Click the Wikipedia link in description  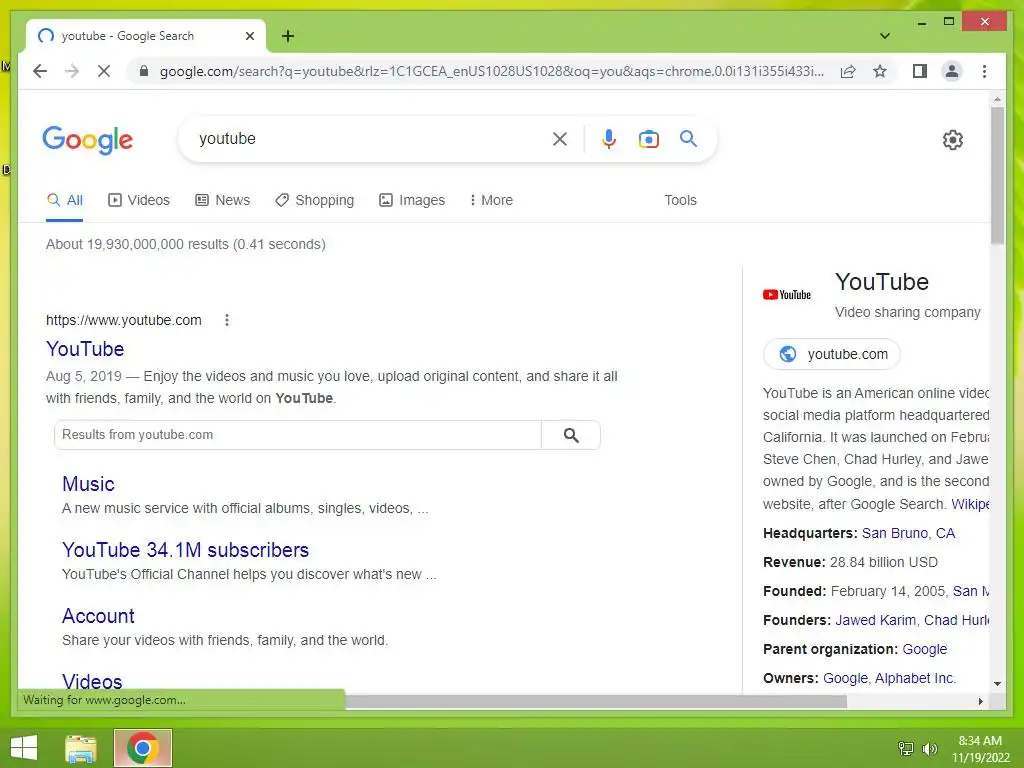[x=970, y=504]
